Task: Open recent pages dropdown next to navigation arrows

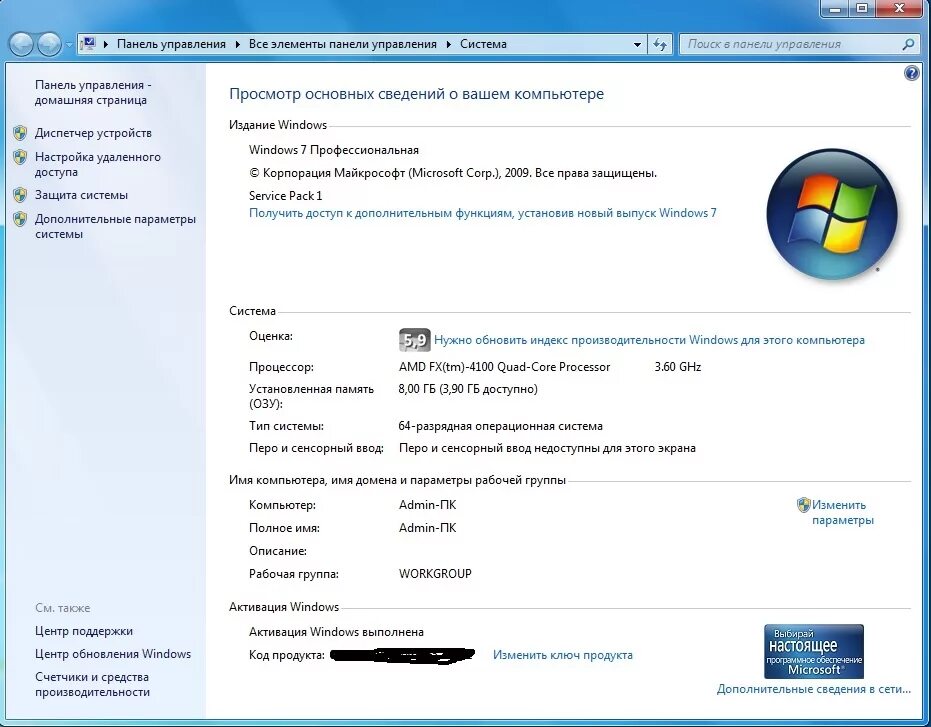Action: point(68,45)
